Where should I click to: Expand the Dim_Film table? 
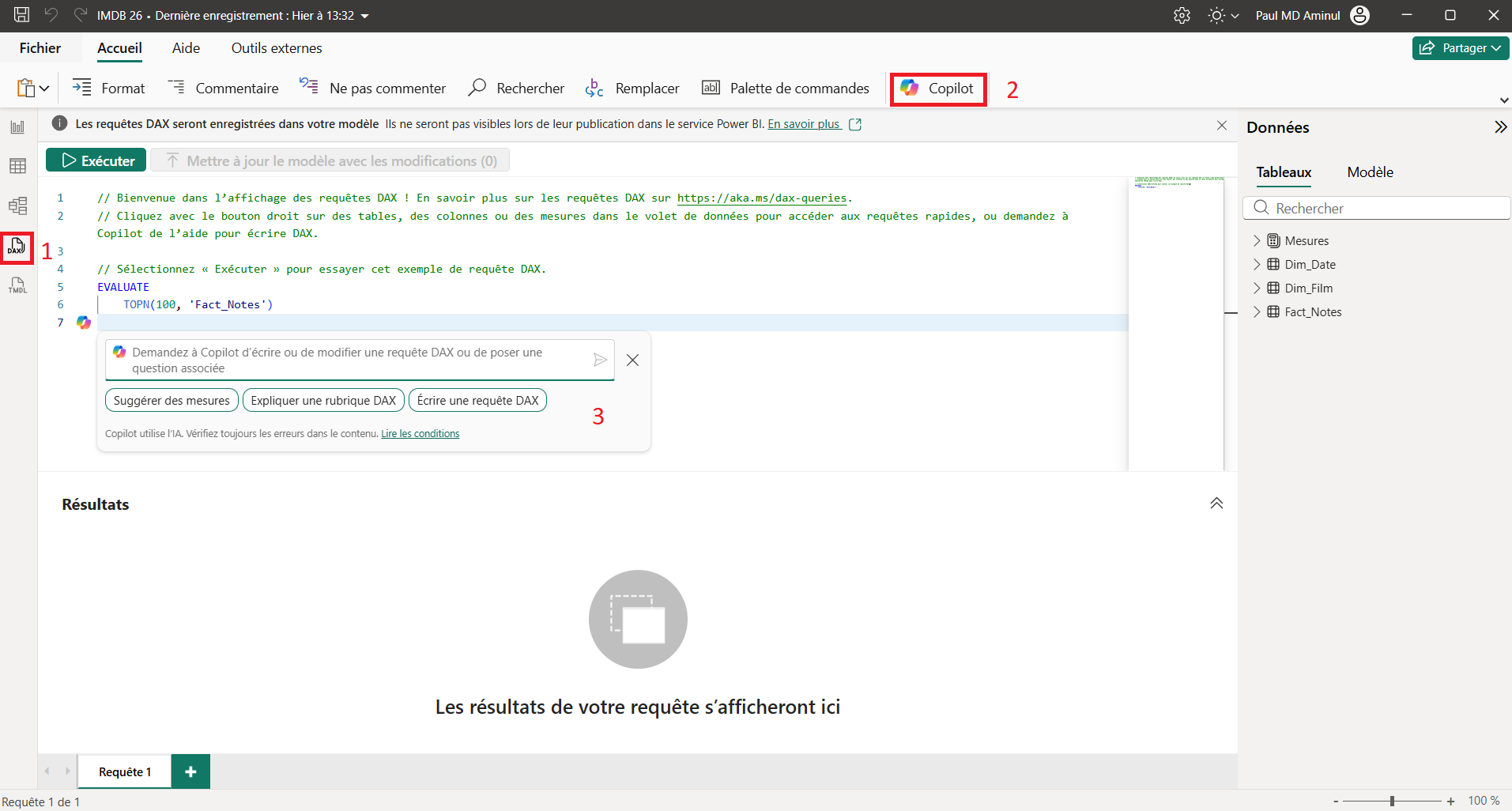click(x=1257, y=288)
